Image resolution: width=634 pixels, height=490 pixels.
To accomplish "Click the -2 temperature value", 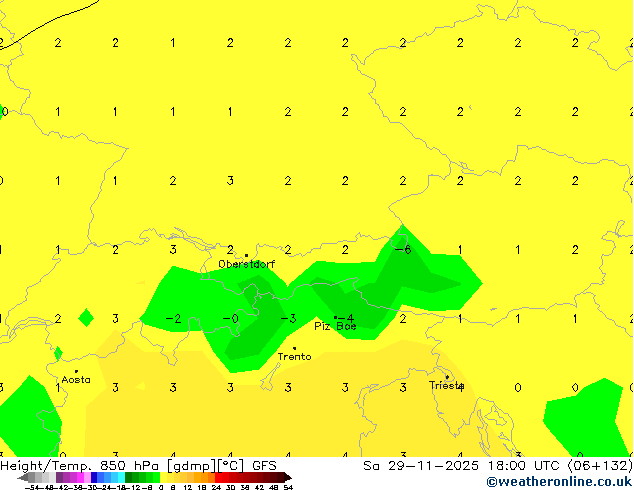I will click(173, 319).
